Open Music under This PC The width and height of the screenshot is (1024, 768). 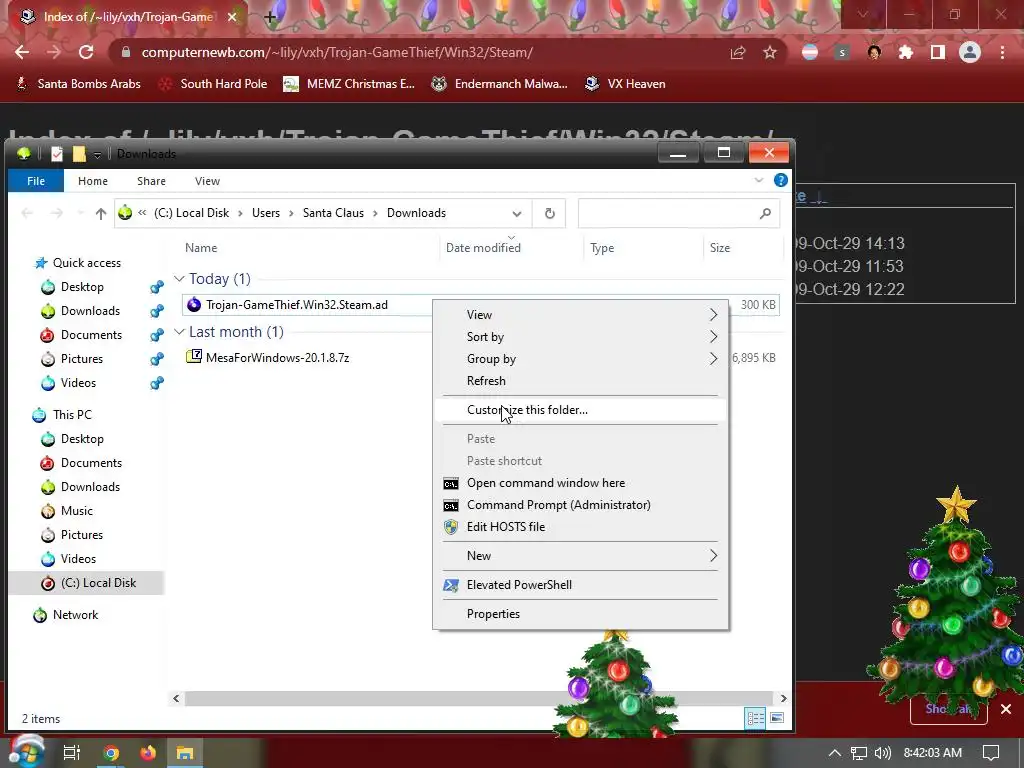pyautogui.click(x=76, y=511)
